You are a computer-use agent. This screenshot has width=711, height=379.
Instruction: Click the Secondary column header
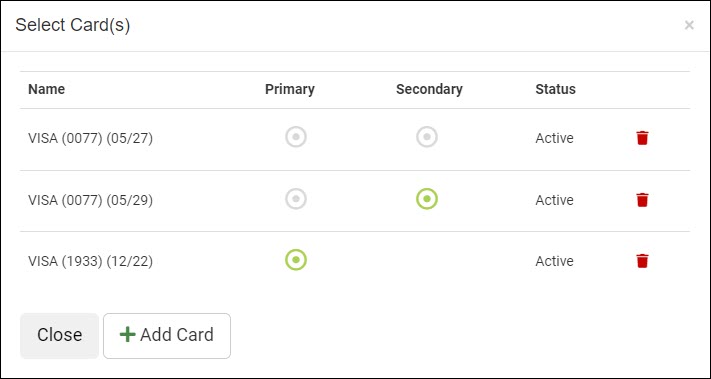pos(429,89)
